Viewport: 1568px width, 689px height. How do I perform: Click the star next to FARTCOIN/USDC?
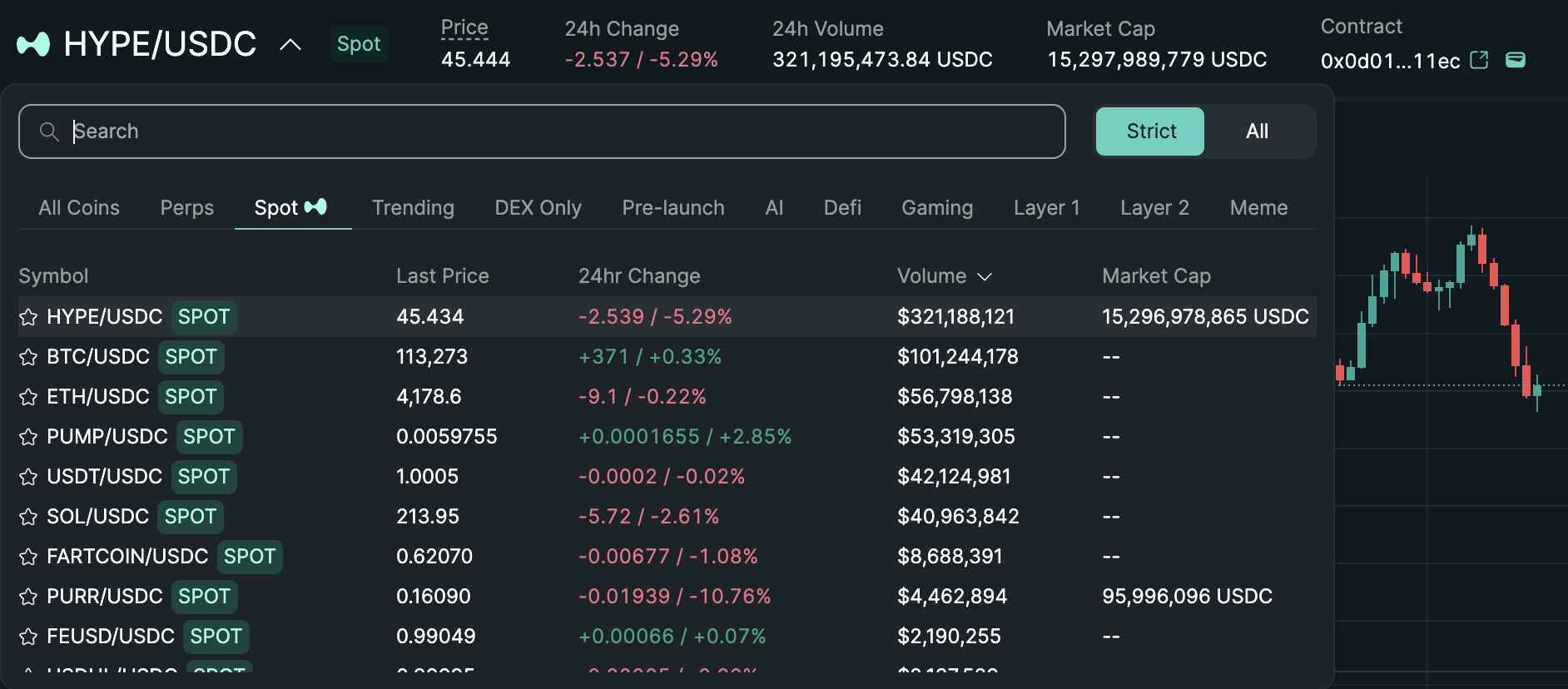(x=28, y=557)
